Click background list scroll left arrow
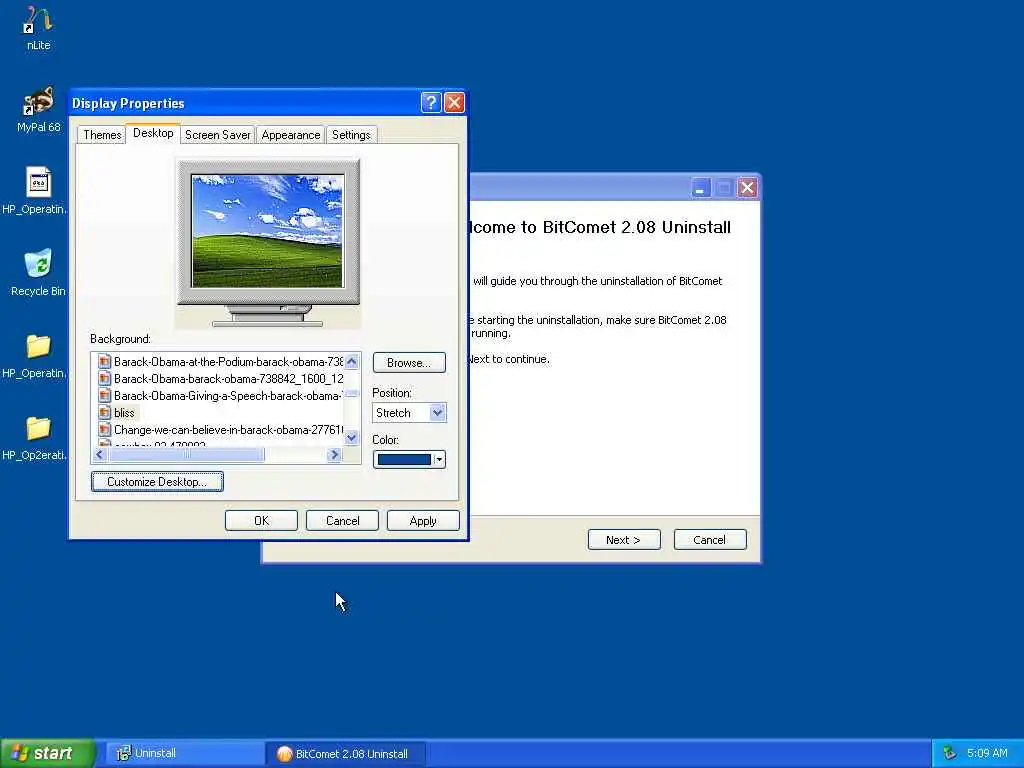Viewport: 1024px width, 768px height. tap(99, 455)
